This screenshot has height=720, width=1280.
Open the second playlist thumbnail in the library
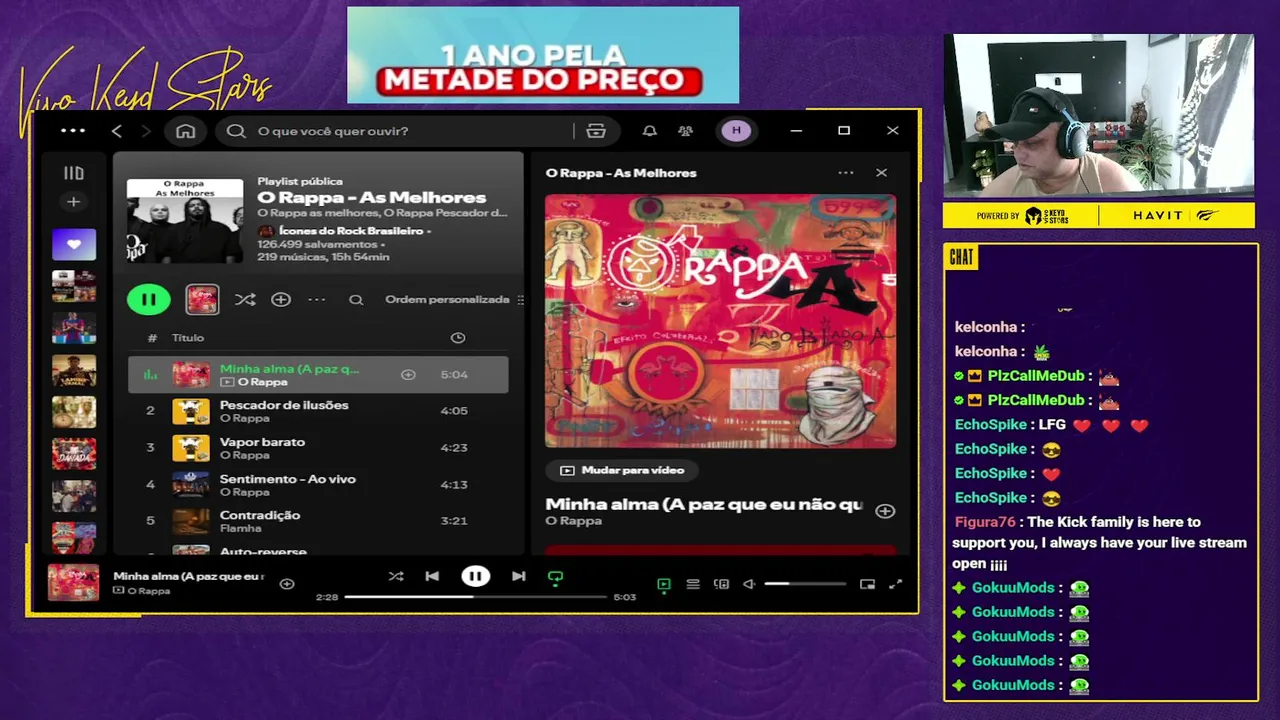tap(74, 286)
